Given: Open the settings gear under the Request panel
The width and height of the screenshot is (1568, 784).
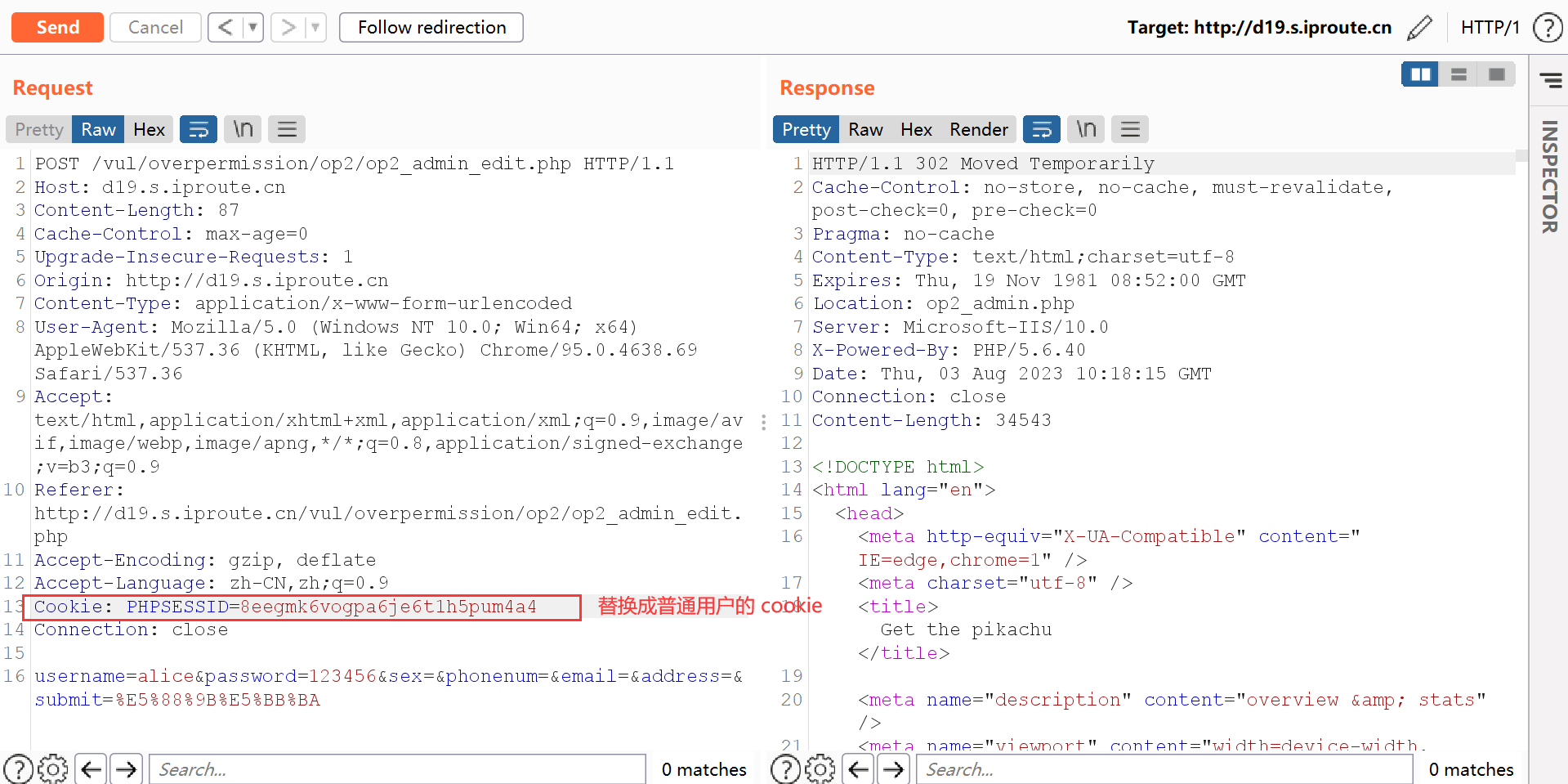Looking at the screenshot, I should tap(53, 769).
